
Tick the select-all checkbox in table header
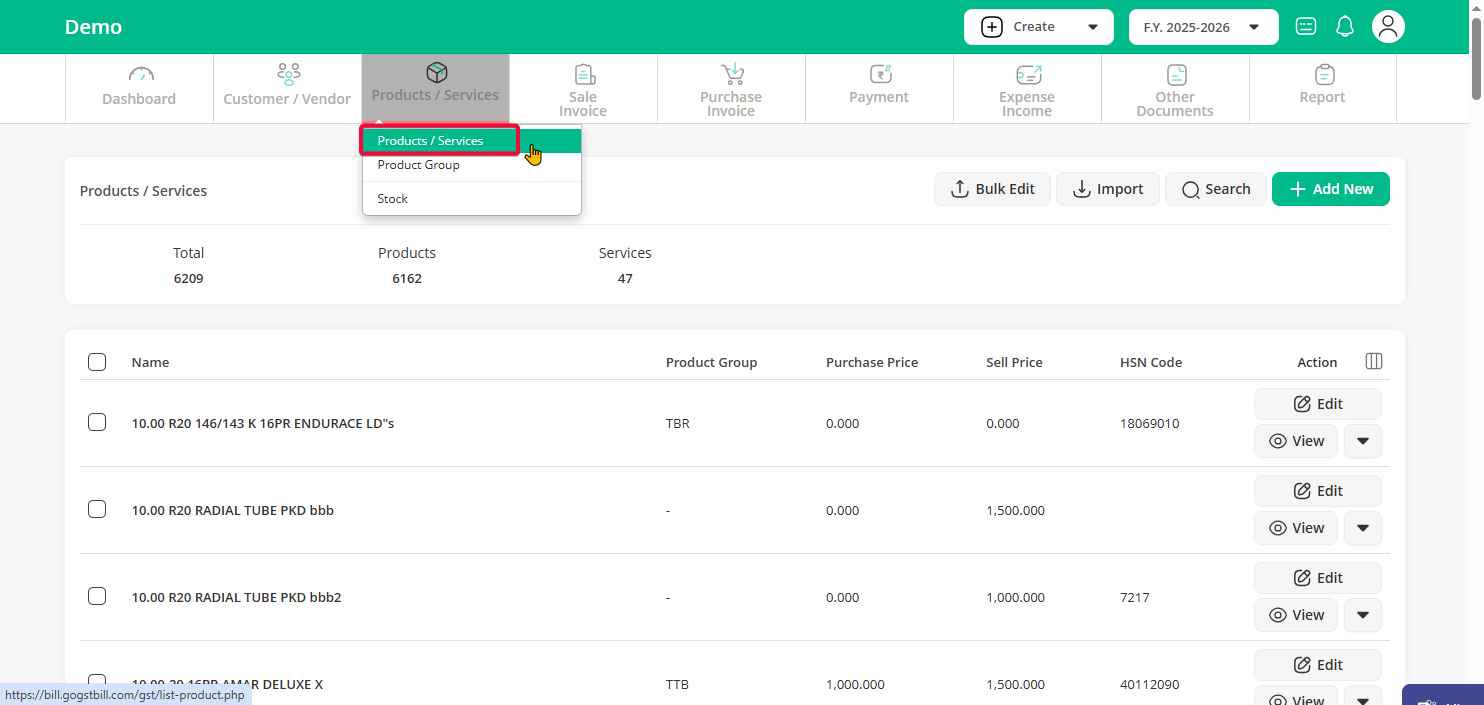pyautogui.click(x=97, y=362)
